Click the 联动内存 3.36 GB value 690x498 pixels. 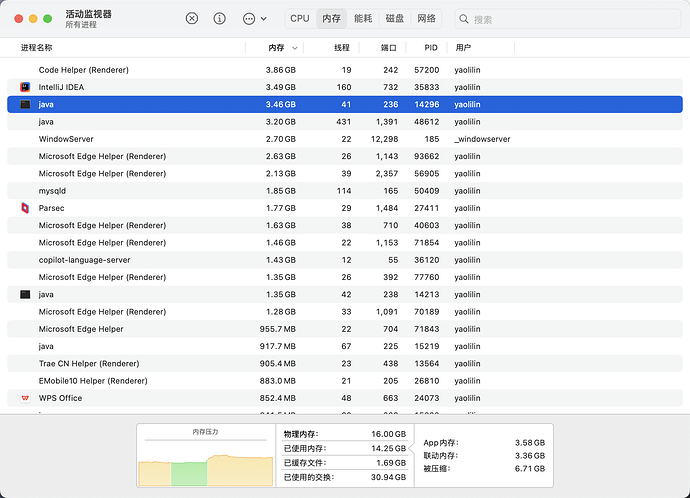click(x=530, y=456)
